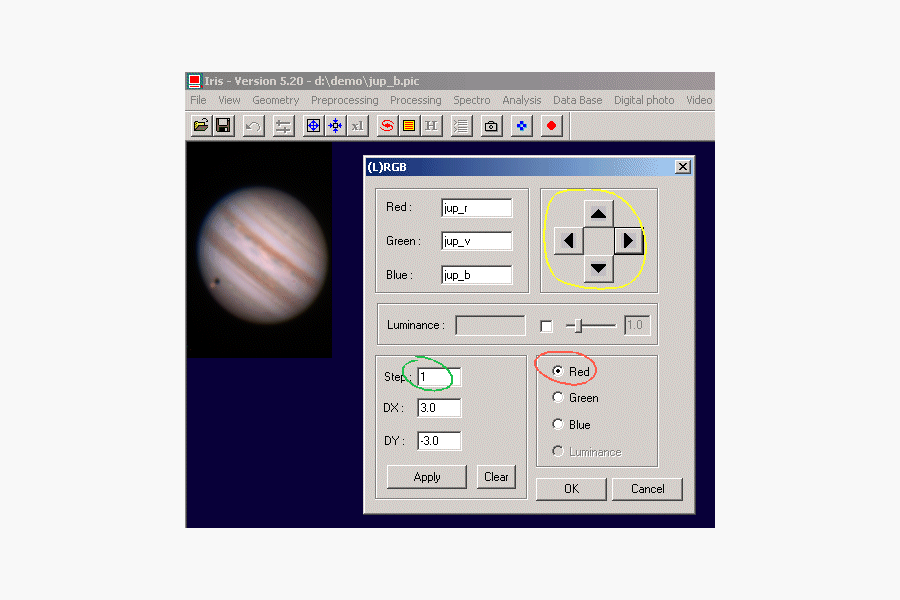Reset zoom with the x1 icon

tap(358, 126)
